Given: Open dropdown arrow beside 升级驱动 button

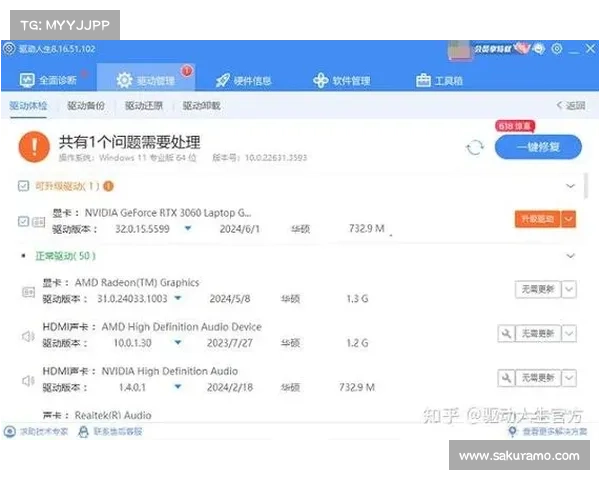Looking at the screenshot, I should pos(569,219).
